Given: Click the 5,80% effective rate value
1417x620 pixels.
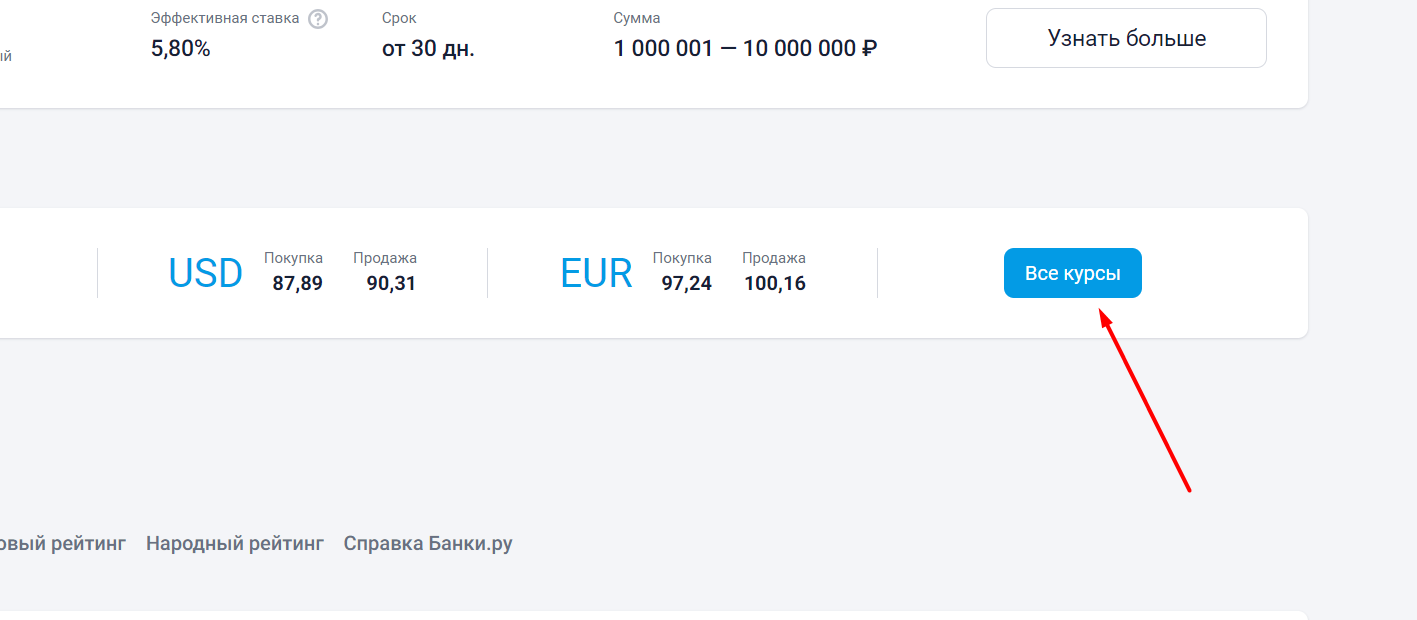Looking at the screenshot, I should [x=181, y=48].
